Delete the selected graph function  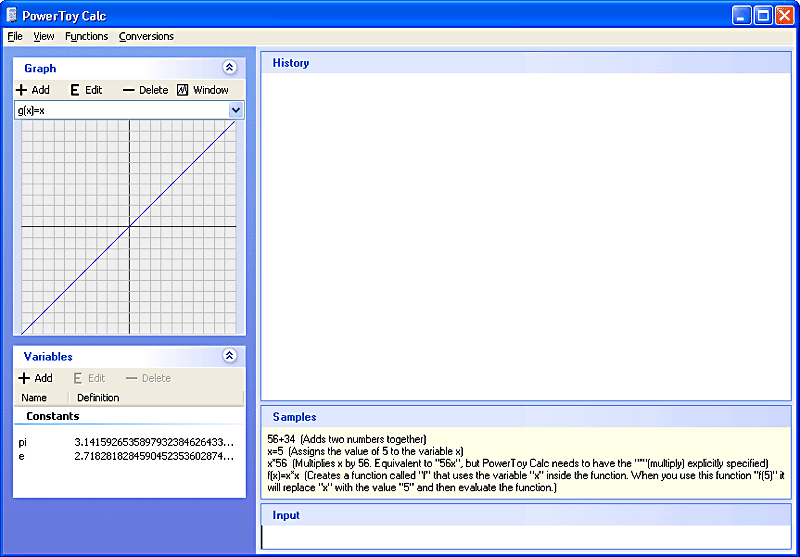145,90
